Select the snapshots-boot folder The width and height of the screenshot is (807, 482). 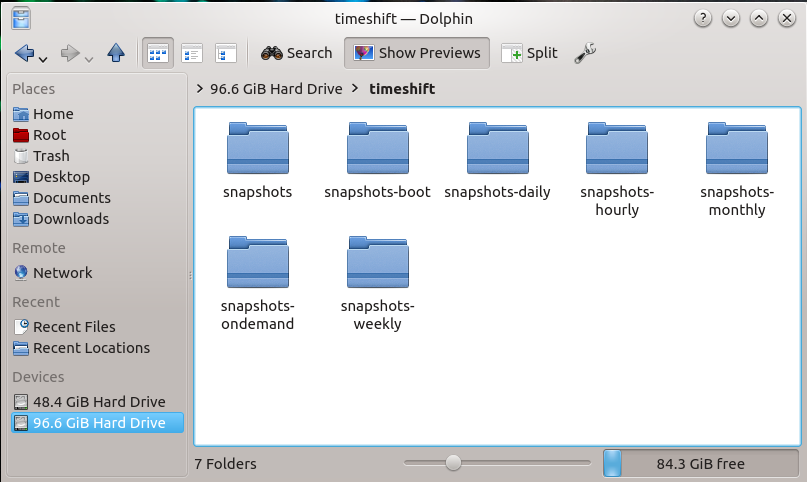[377, 160]
